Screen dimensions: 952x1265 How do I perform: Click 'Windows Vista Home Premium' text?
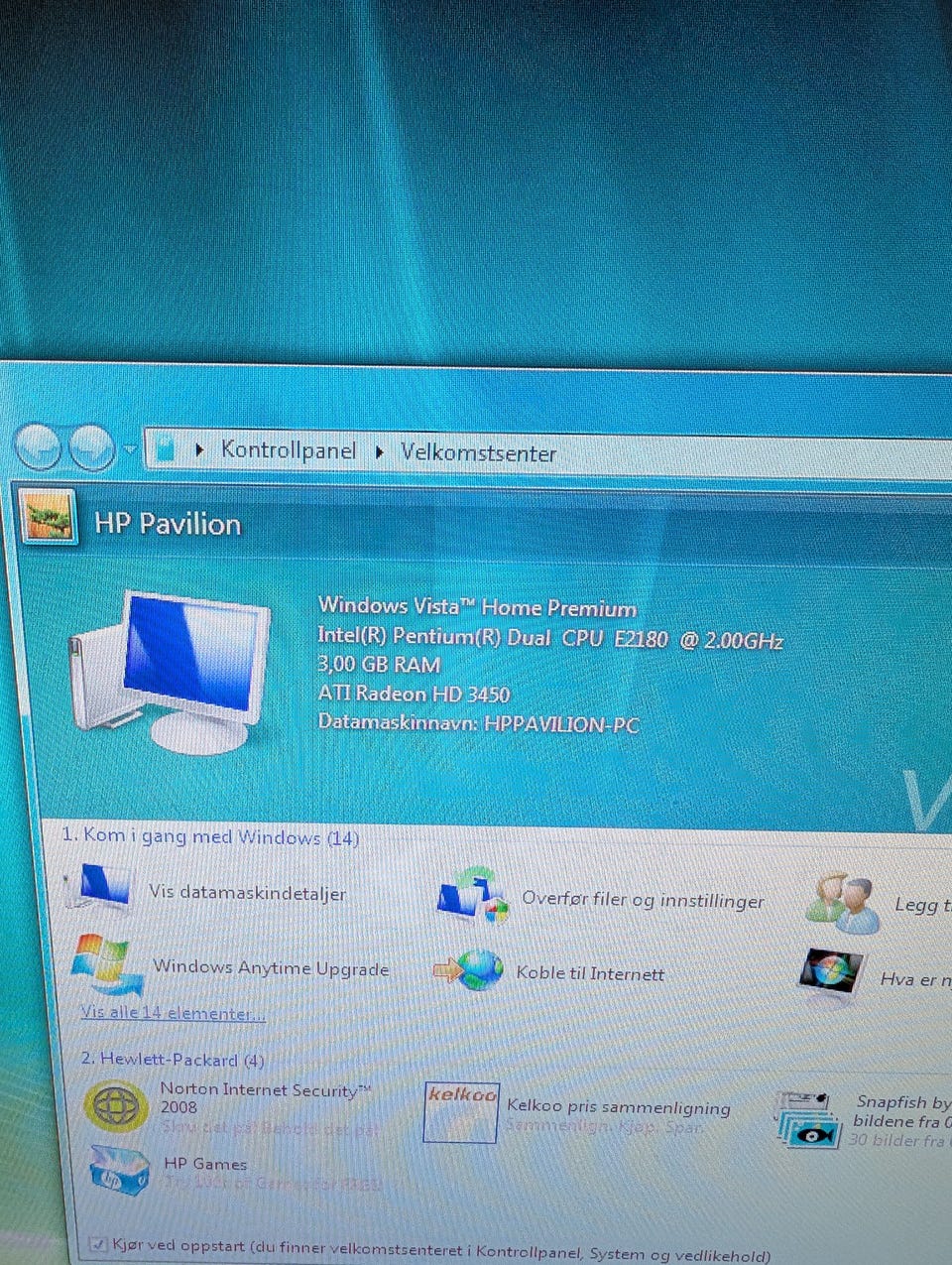[477, 607]
